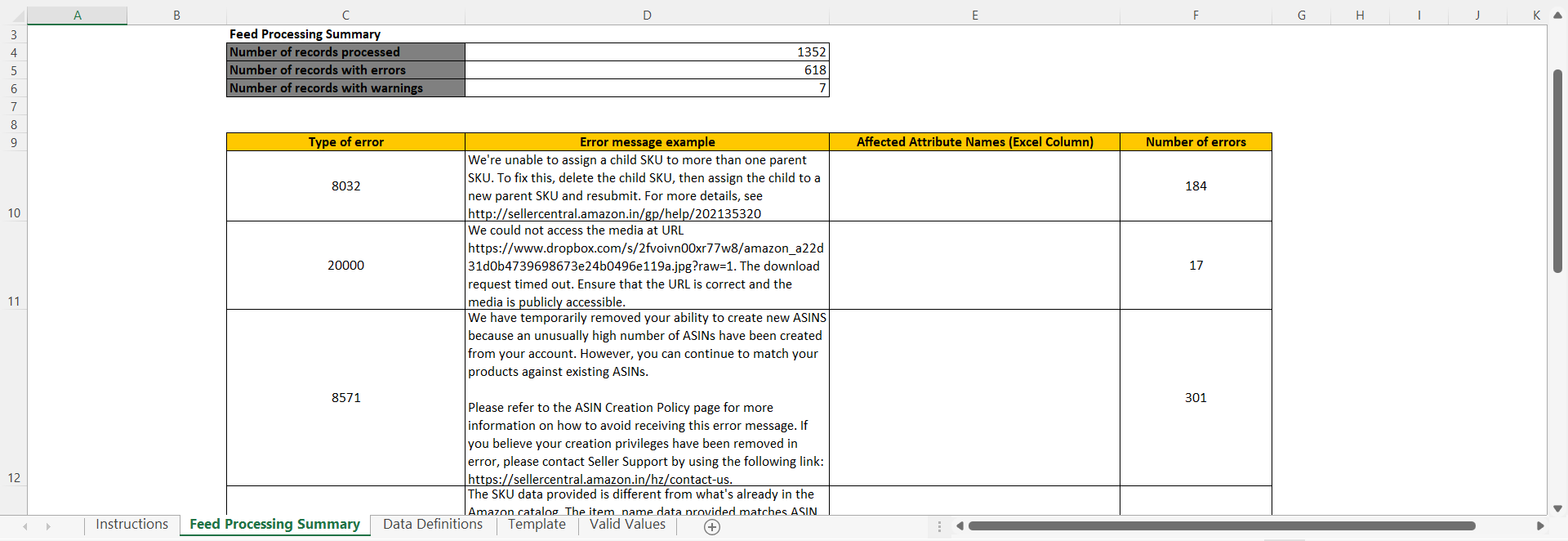Select row 4 header
The width and height of the screenshot is (1568, 541).
(x=14, y=52)
